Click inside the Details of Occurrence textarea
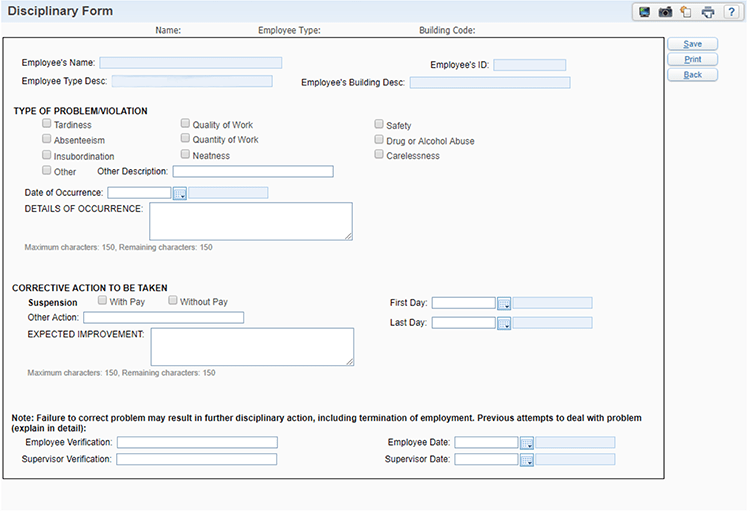Image resolution: width=750 pixels, height=511 pixels. [x=251, y=221]
